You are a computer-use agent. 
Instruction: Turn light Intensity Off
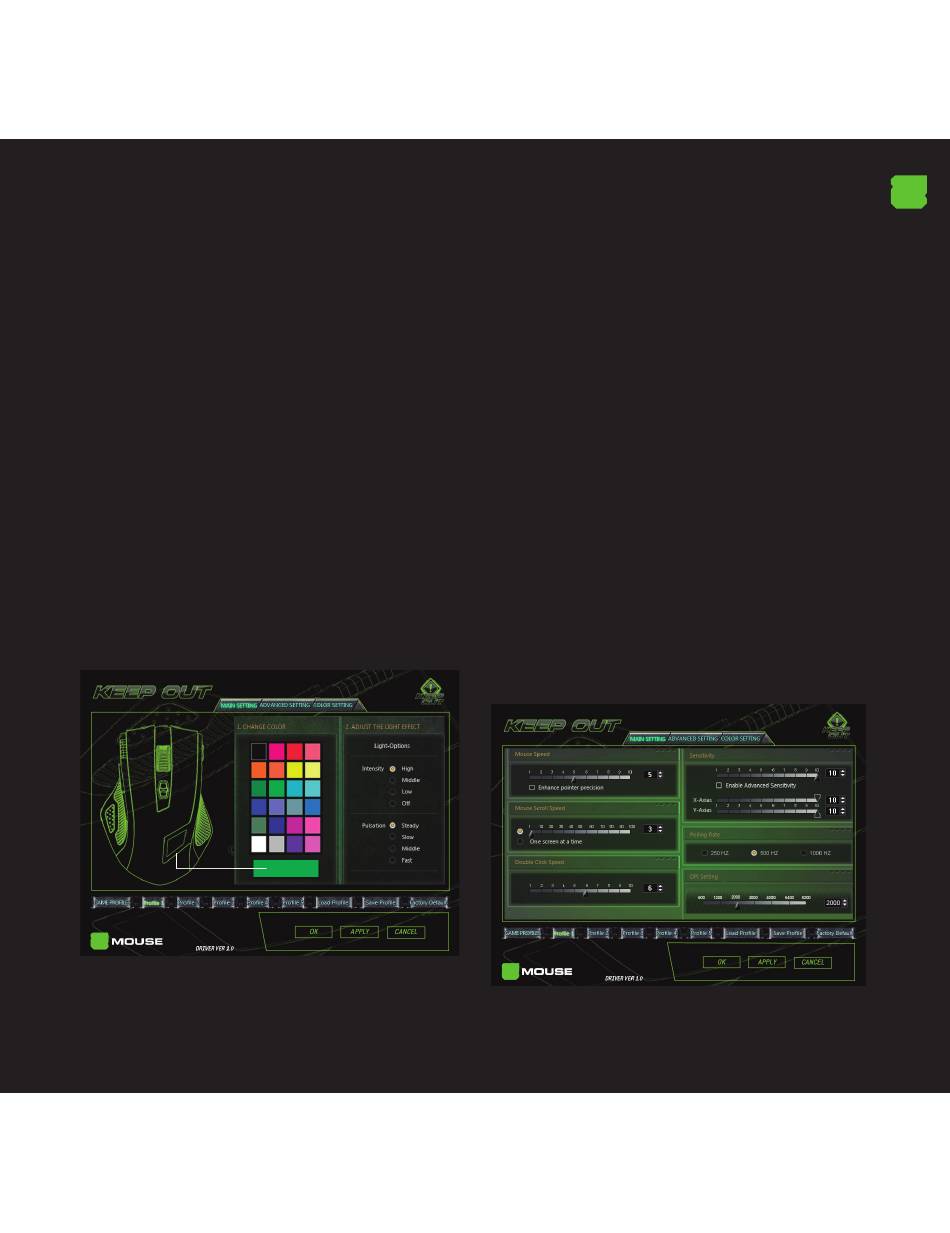pyautogui.click(x=393, y=803)
